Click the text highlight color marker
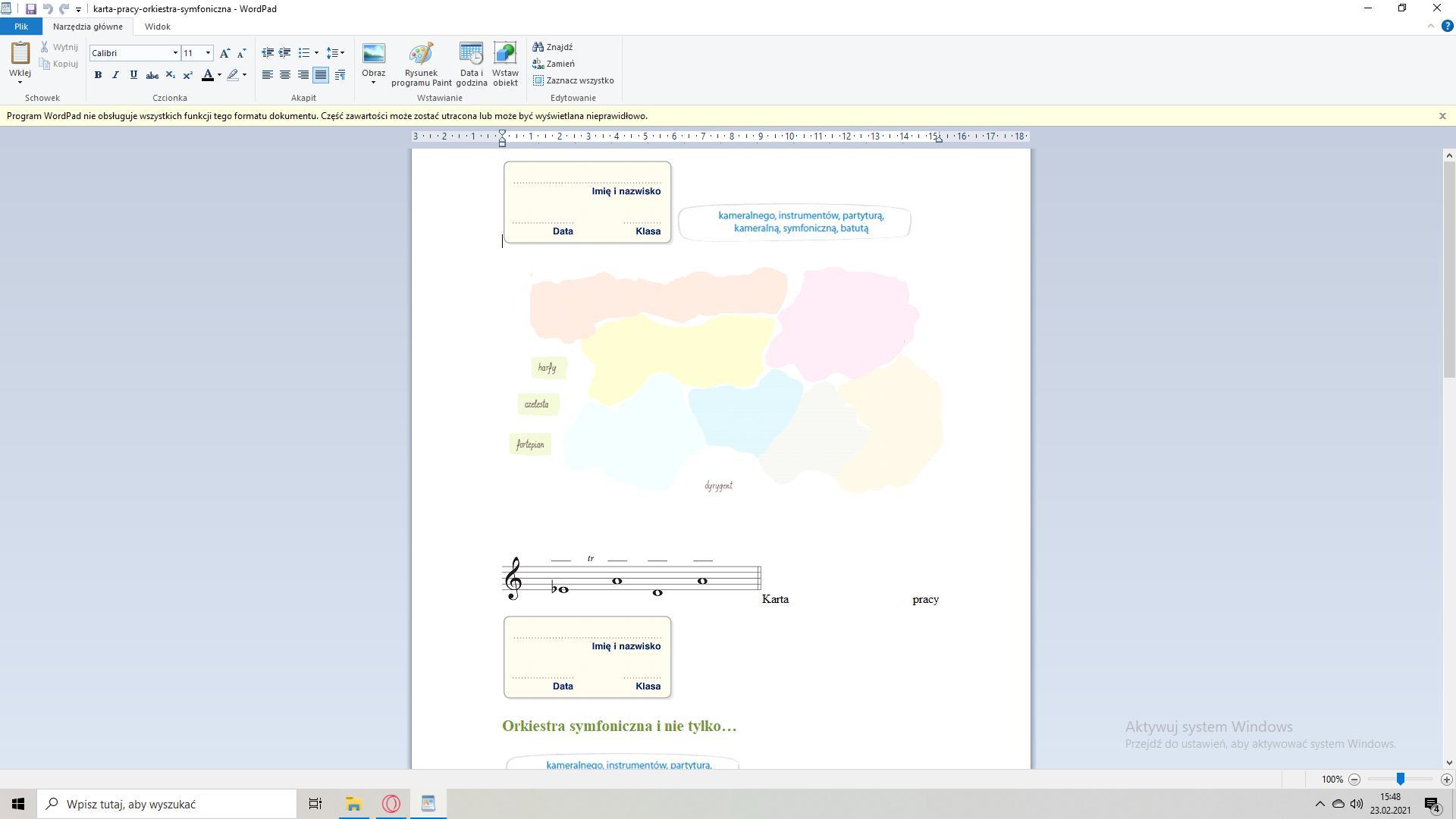 pyautogui.click(x=233, y=74)
